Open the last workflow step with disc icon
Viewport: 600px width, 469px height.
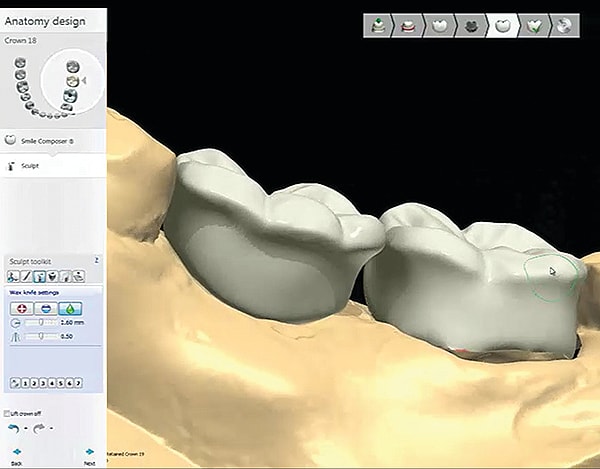pyautogui.click(x=565, y=26)
